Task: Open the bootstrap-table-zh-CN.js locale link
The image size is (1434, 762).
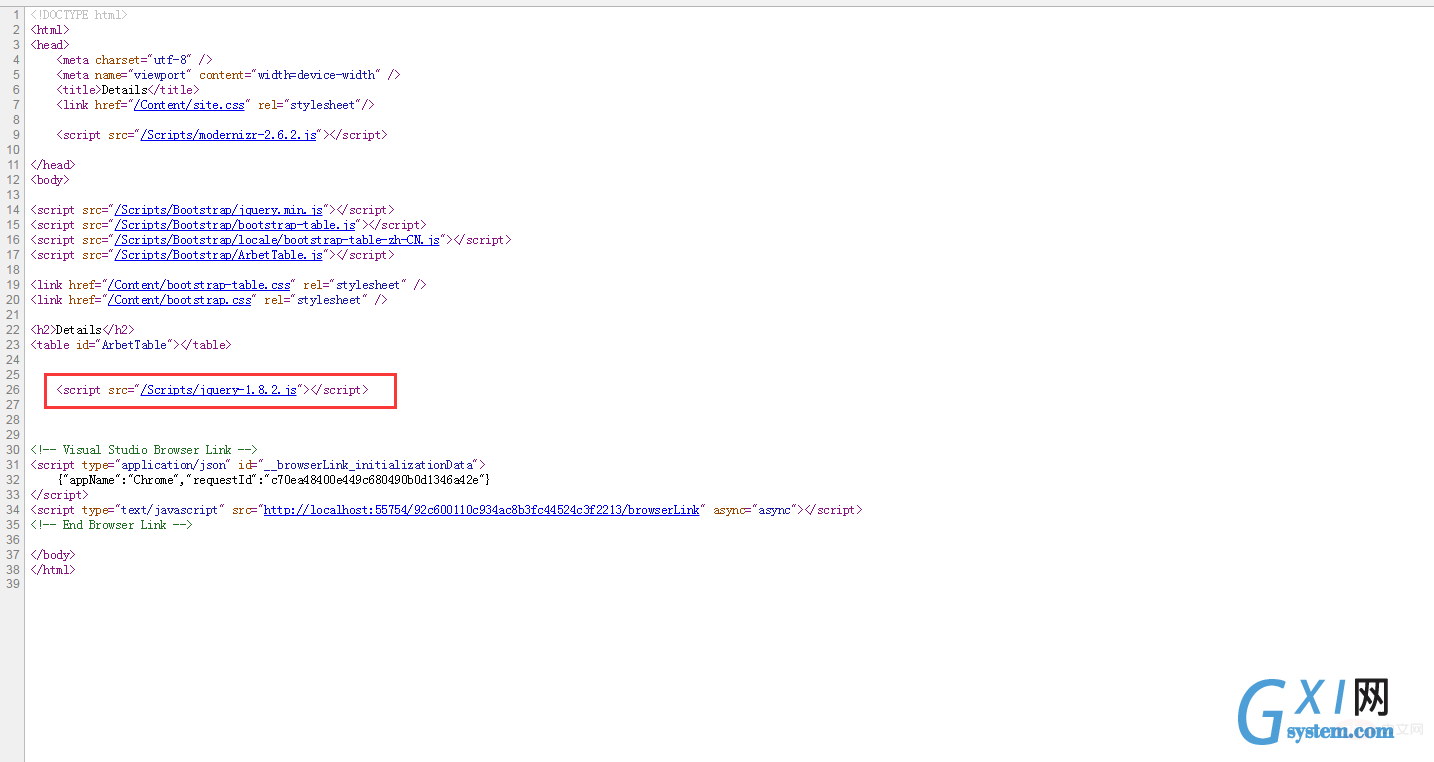Action: [x=277, y=240]
